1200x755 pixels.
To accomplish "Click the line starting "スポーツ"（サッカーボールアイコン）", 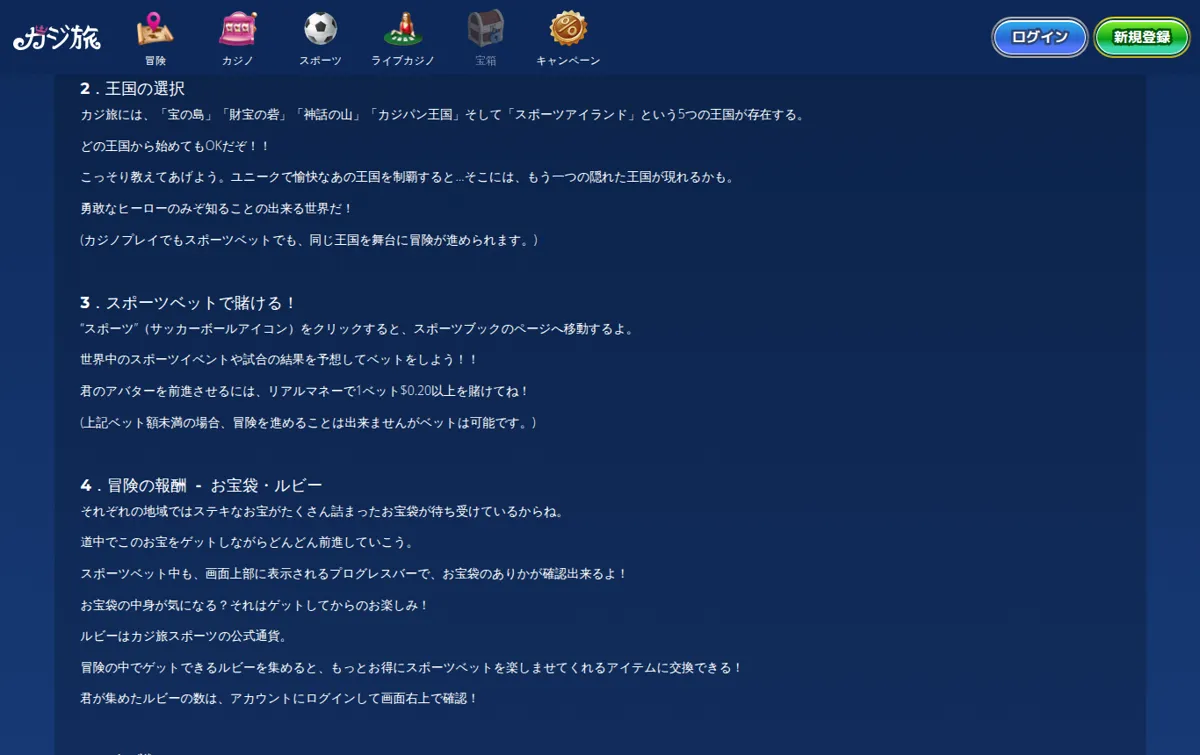I will click(x=357, y=329).
